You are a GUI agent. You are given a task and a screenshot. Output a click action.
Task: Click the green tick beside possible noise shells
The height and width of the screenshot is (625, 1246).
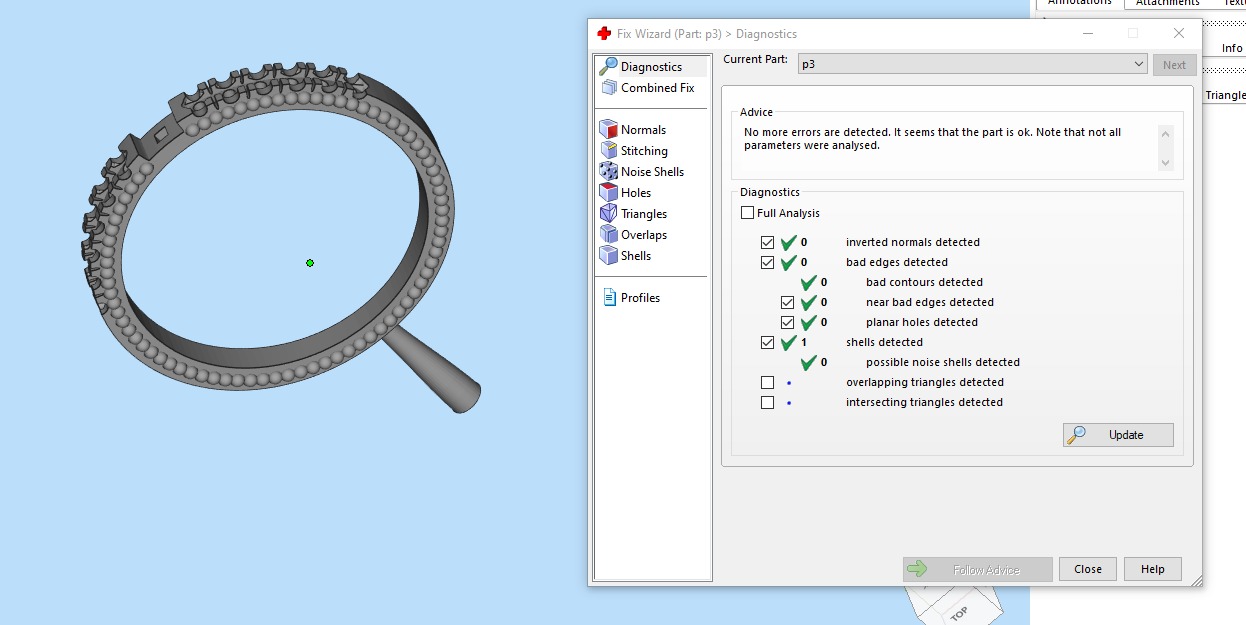[x=809, y=362]
